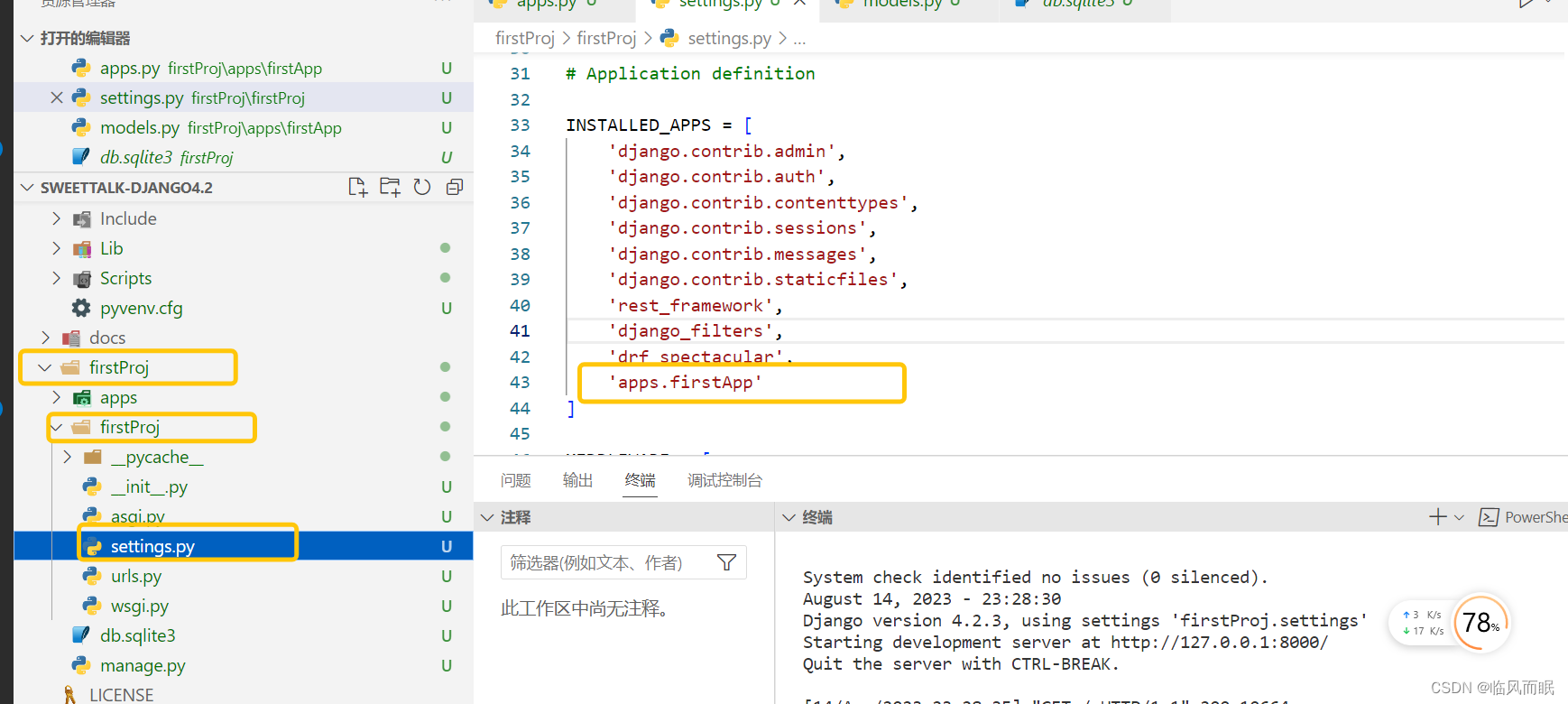Expand the Scripts folder chevron

coord(57,278)
